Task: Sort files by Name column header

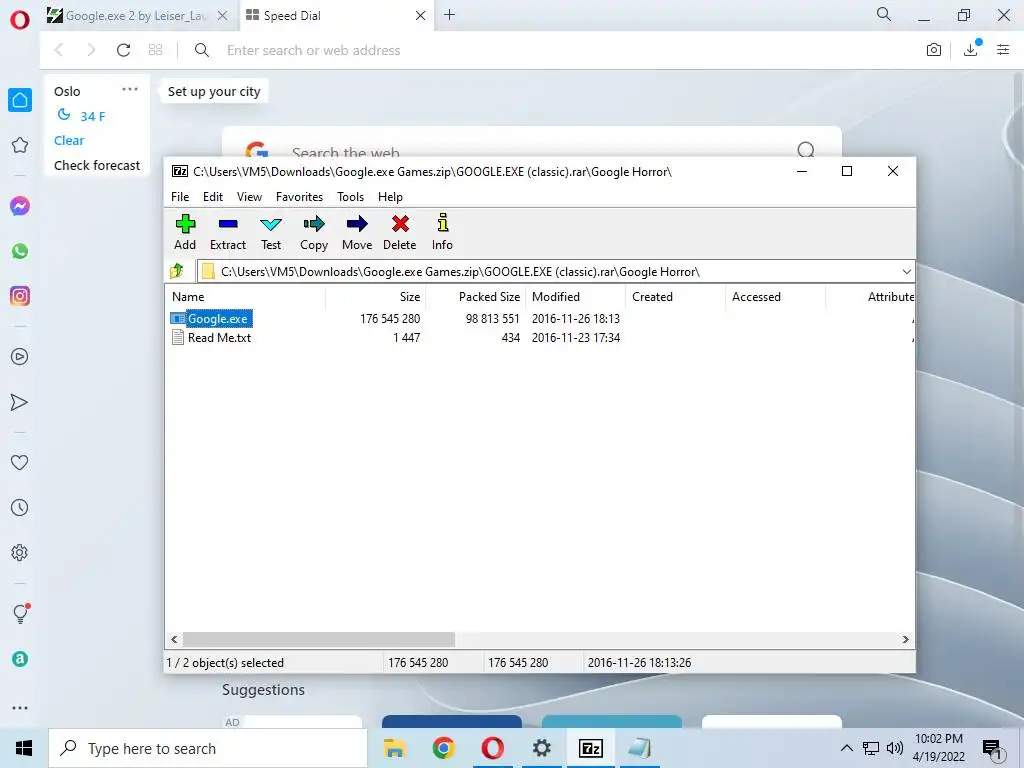Action: [x=245, y=296]
